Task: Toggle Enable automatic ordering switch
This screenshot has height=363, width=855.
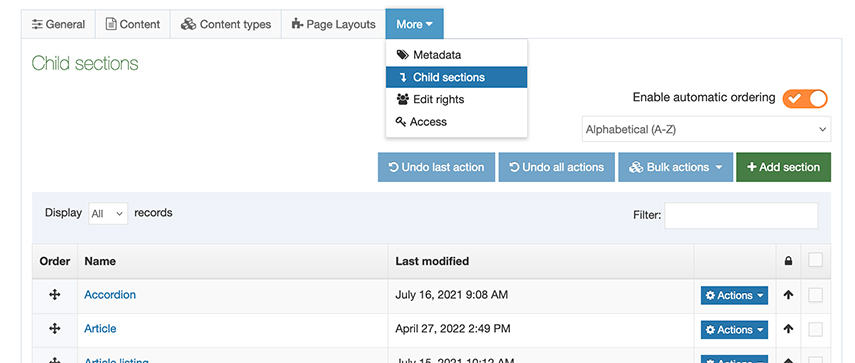Action: pos(805,99)
